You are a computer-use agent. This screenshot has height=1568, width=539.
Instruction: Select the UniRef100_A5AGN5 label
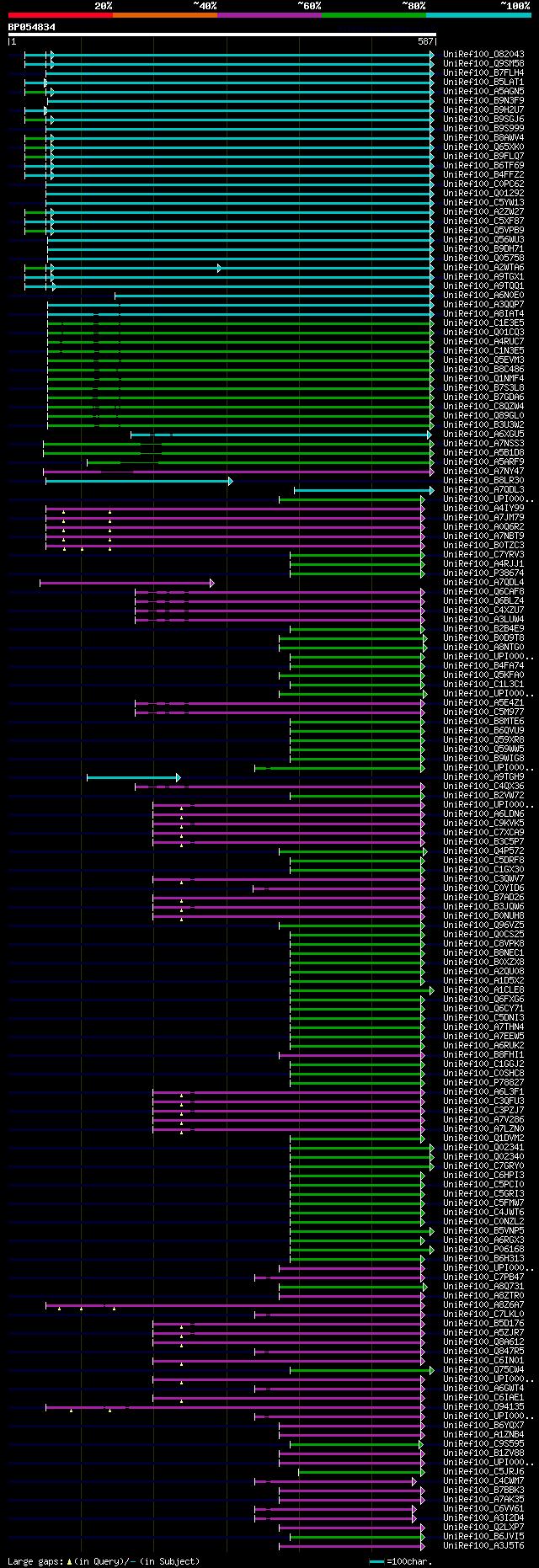(483, 91)
